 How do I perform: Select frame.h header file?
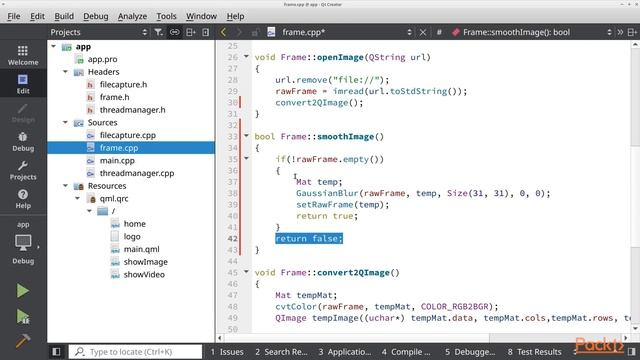click(114, 97)
